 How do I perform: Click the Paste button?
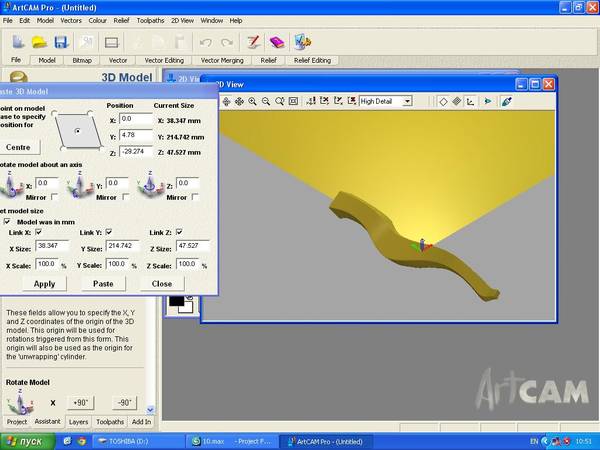[x=103, y=284]
